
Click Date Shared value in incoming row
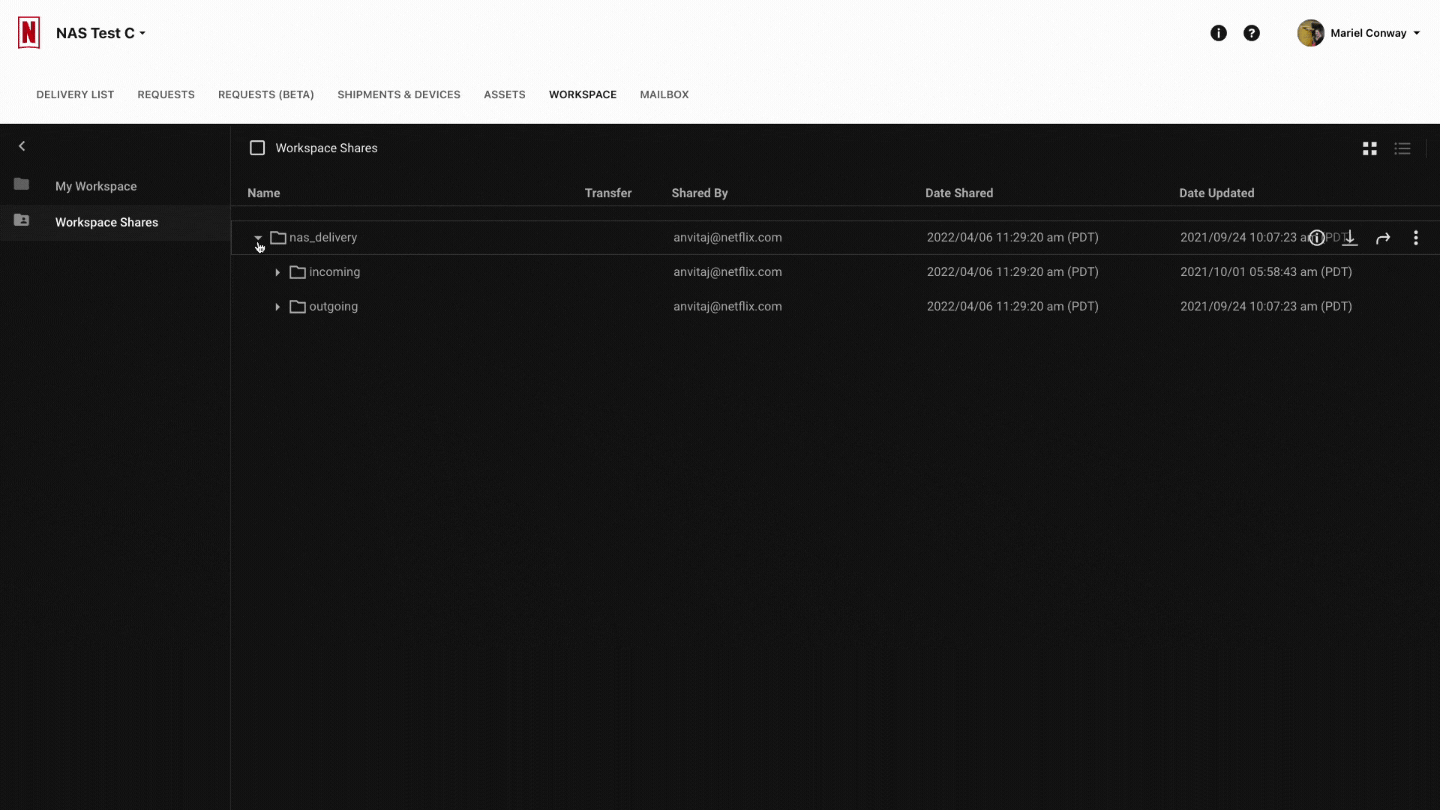[1012, 272]
